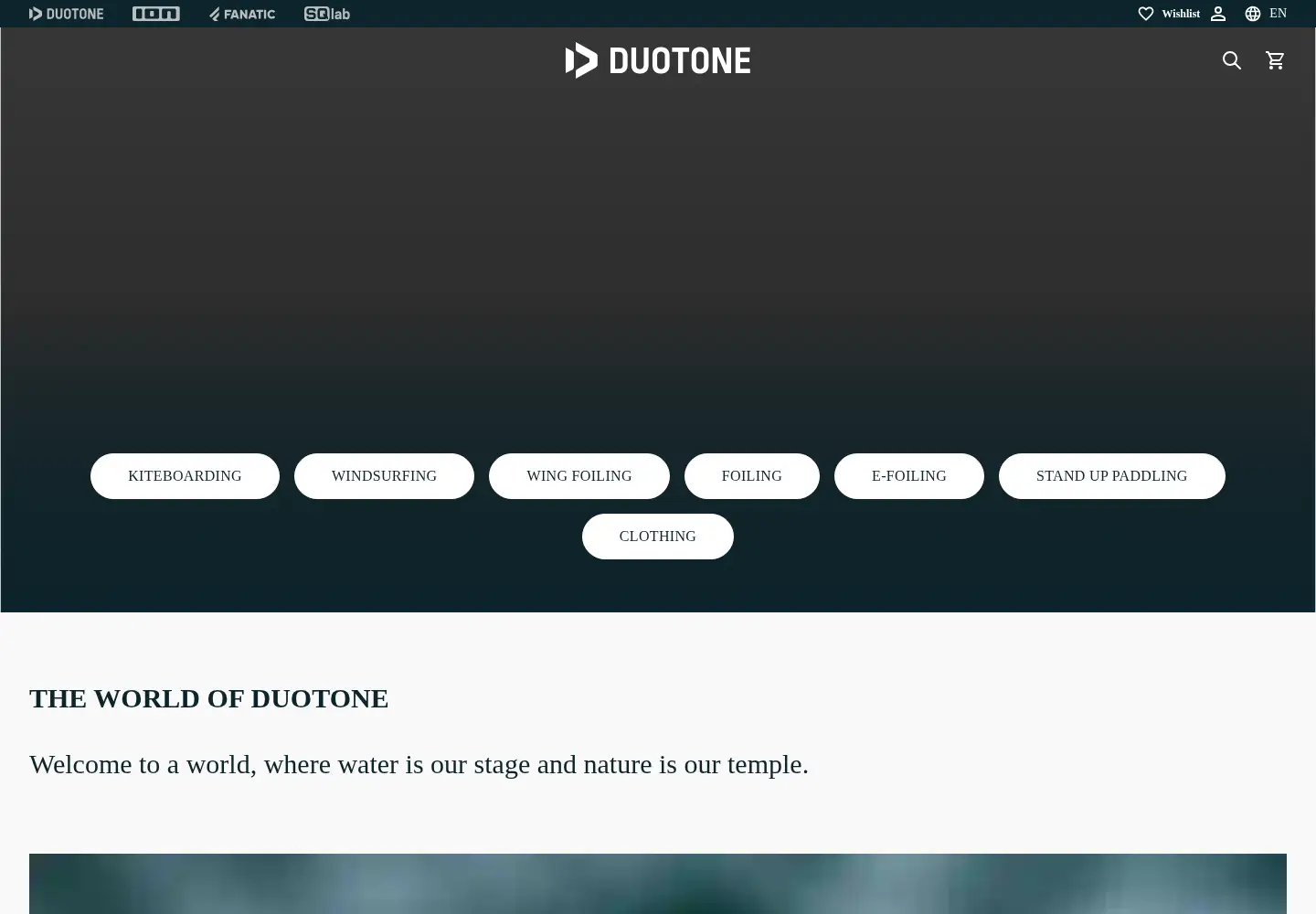Screen dimensions: 1316x914
Task: Click the blurred banner image below tagline
Action: point(658,884)
